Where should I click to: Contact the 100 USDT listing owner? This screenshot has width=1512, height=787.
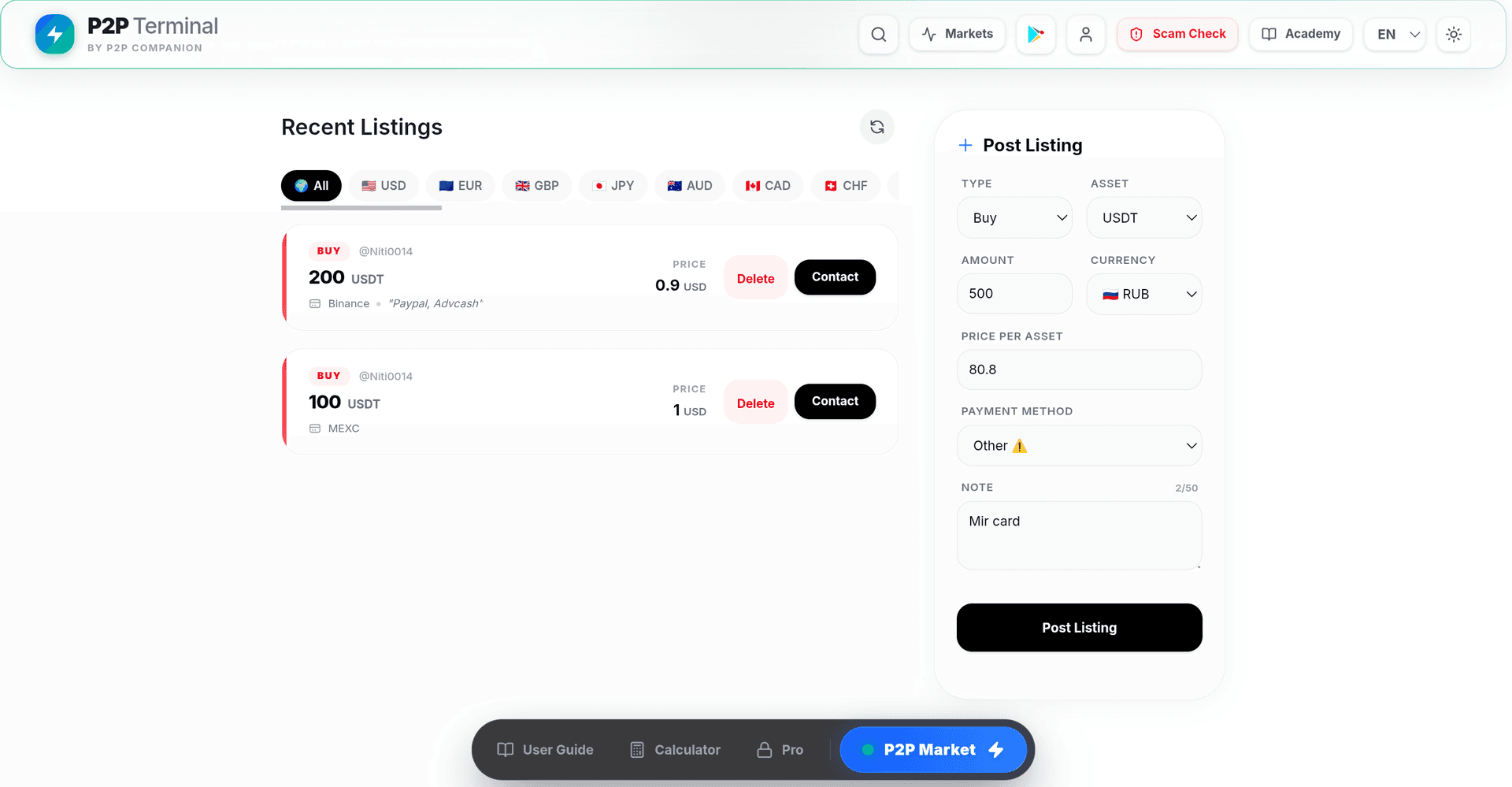pos(835,402)
